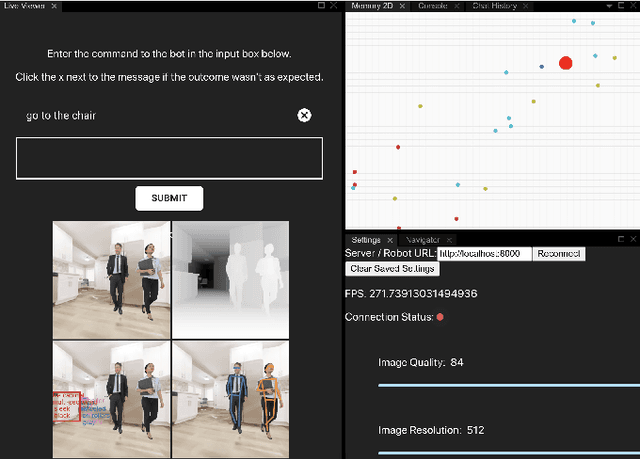Click the Reconnect button

pyautogui.click(x=558, y=254)
